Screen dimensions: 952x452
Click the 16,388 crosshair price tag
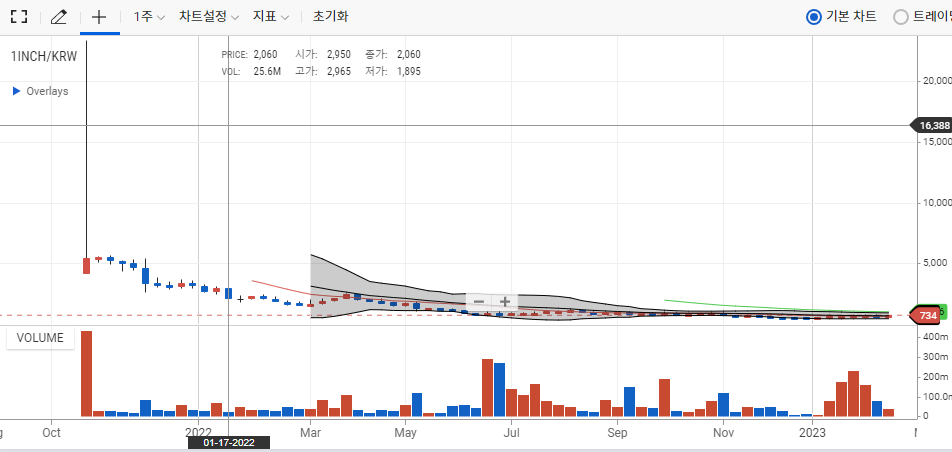click(932, 126)
